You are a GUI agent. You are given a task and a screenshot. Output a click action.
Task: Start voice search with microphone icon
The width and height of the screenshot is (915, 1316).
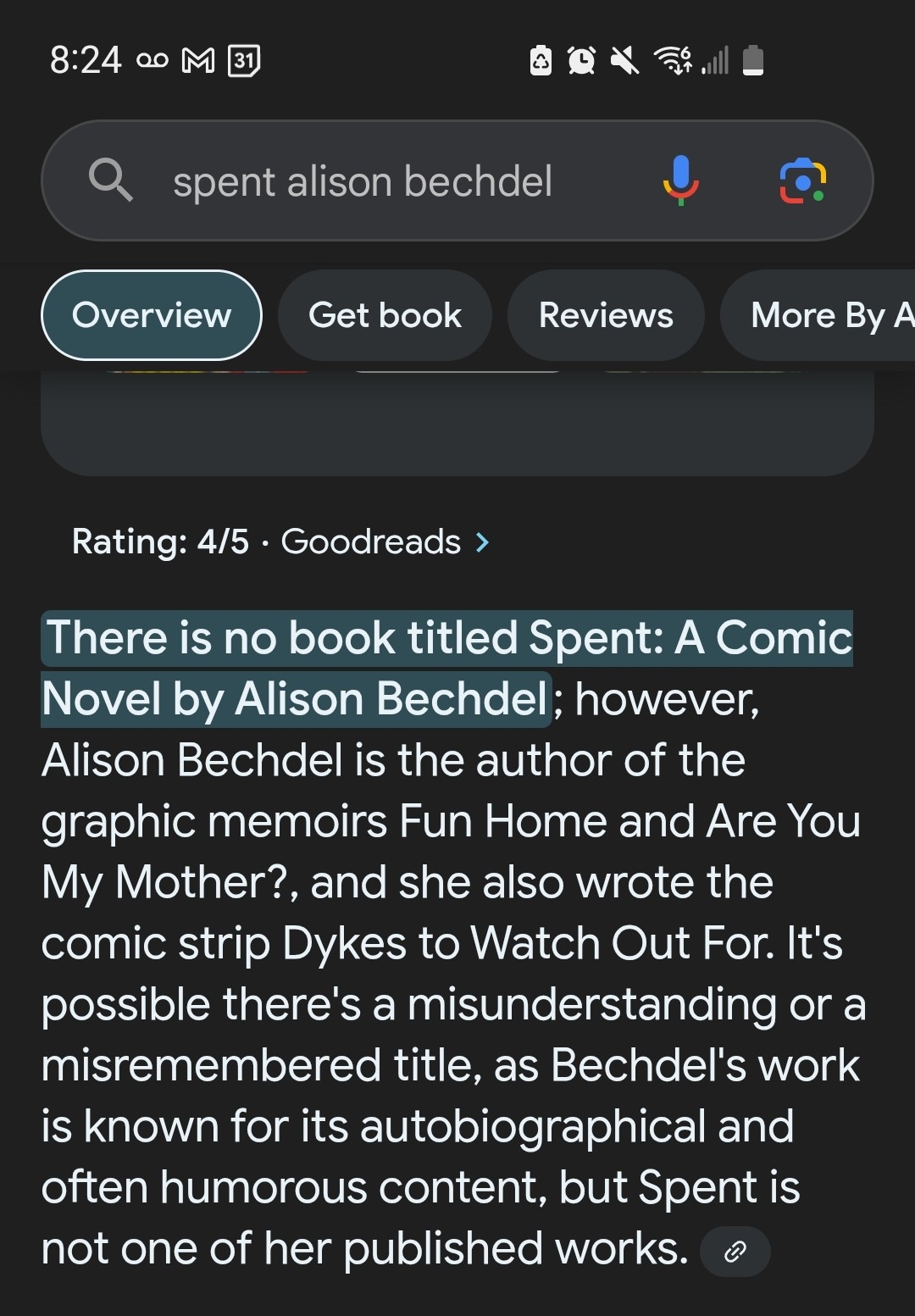(x=680, y=180)
